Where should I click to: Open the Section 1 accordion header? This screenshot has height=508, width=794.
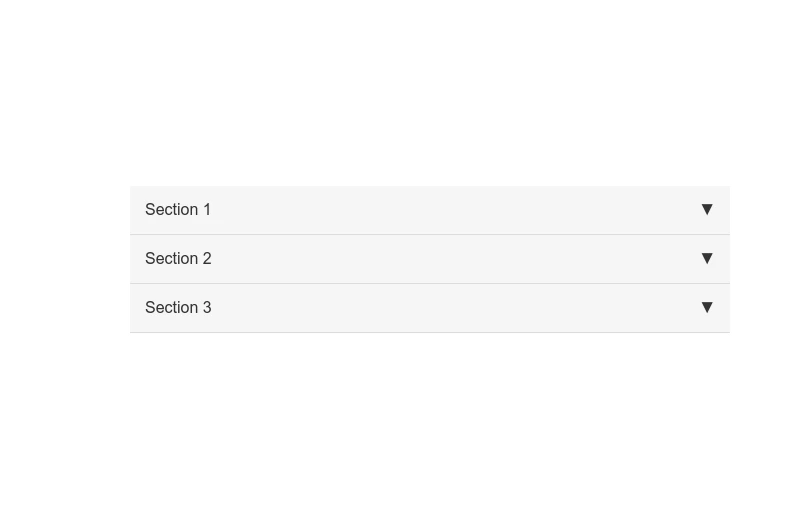click(429, 210)
